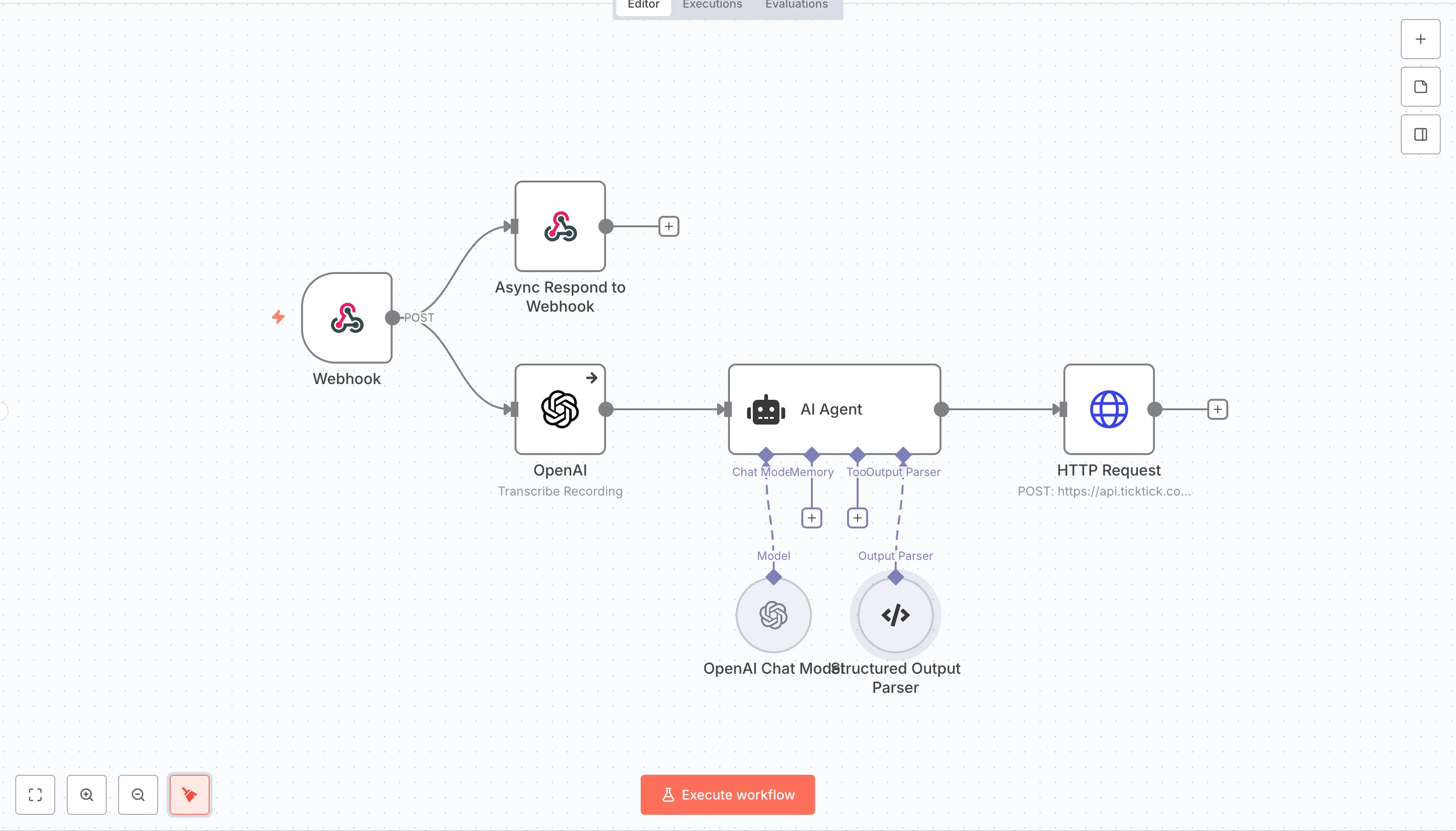Zoom canvas to fit view
The width and height of the screenshot is (1456, 831).
pyautogui.click(x=35, y=794)
